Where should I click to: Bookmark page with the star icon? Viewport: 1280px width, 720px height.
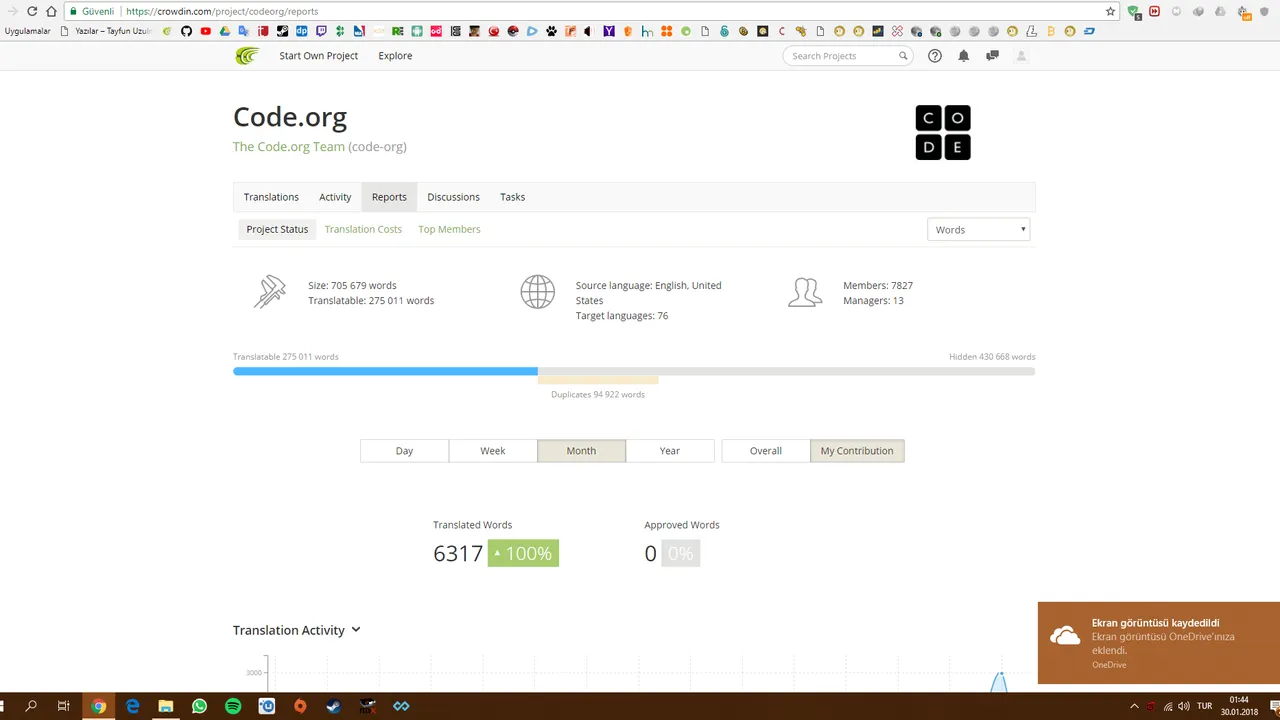click(1110, 11)
